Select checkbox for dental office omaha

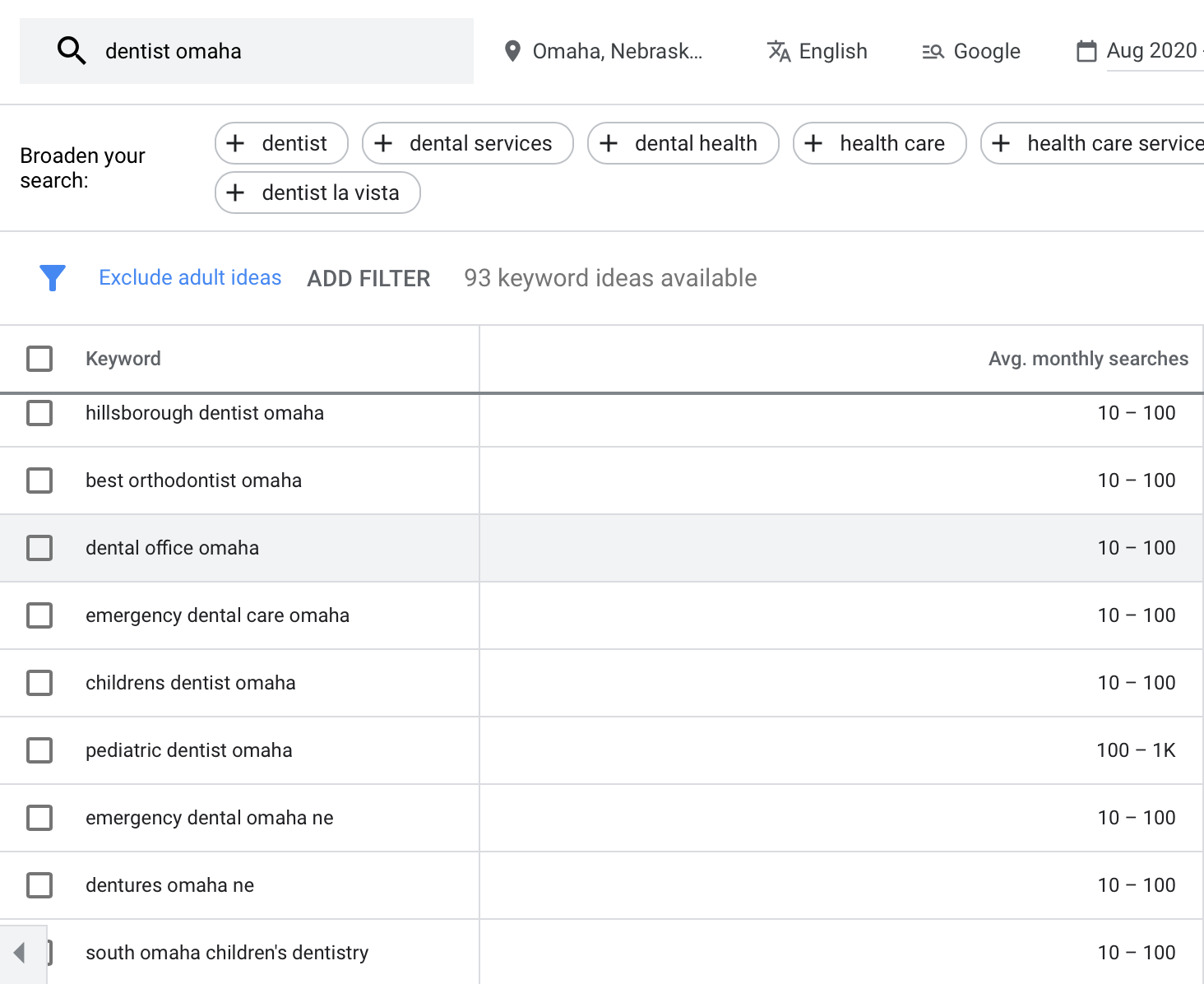point(39,548)
